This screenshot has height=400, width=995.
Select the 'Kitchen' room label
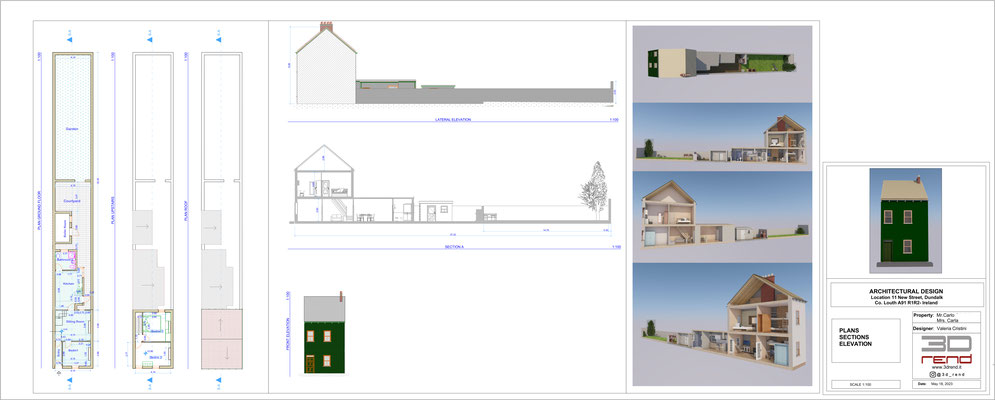[68, 284]
